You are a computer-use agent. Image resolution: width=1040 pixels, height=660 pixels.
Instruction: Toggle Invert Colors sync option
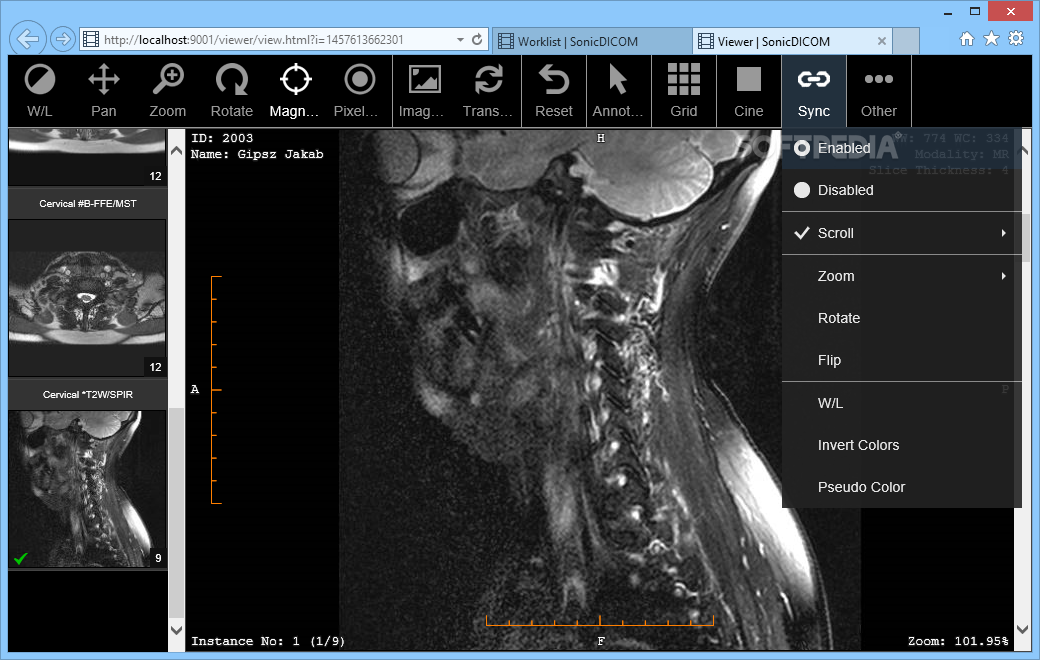tap(901, 445)
